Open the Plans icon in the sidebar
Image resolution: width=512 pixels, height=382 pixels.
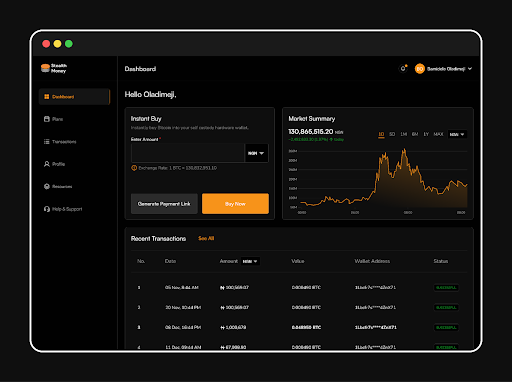47,119
